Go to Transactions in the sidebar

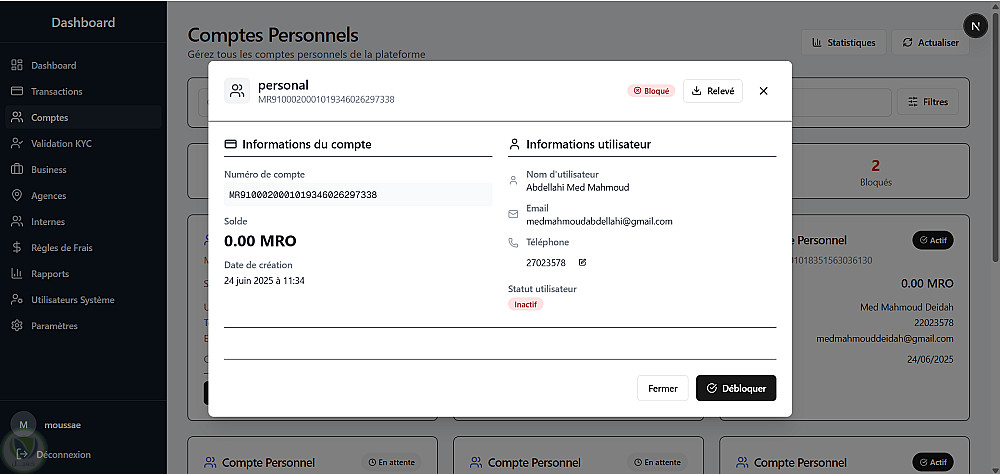[x=56, y=92]
